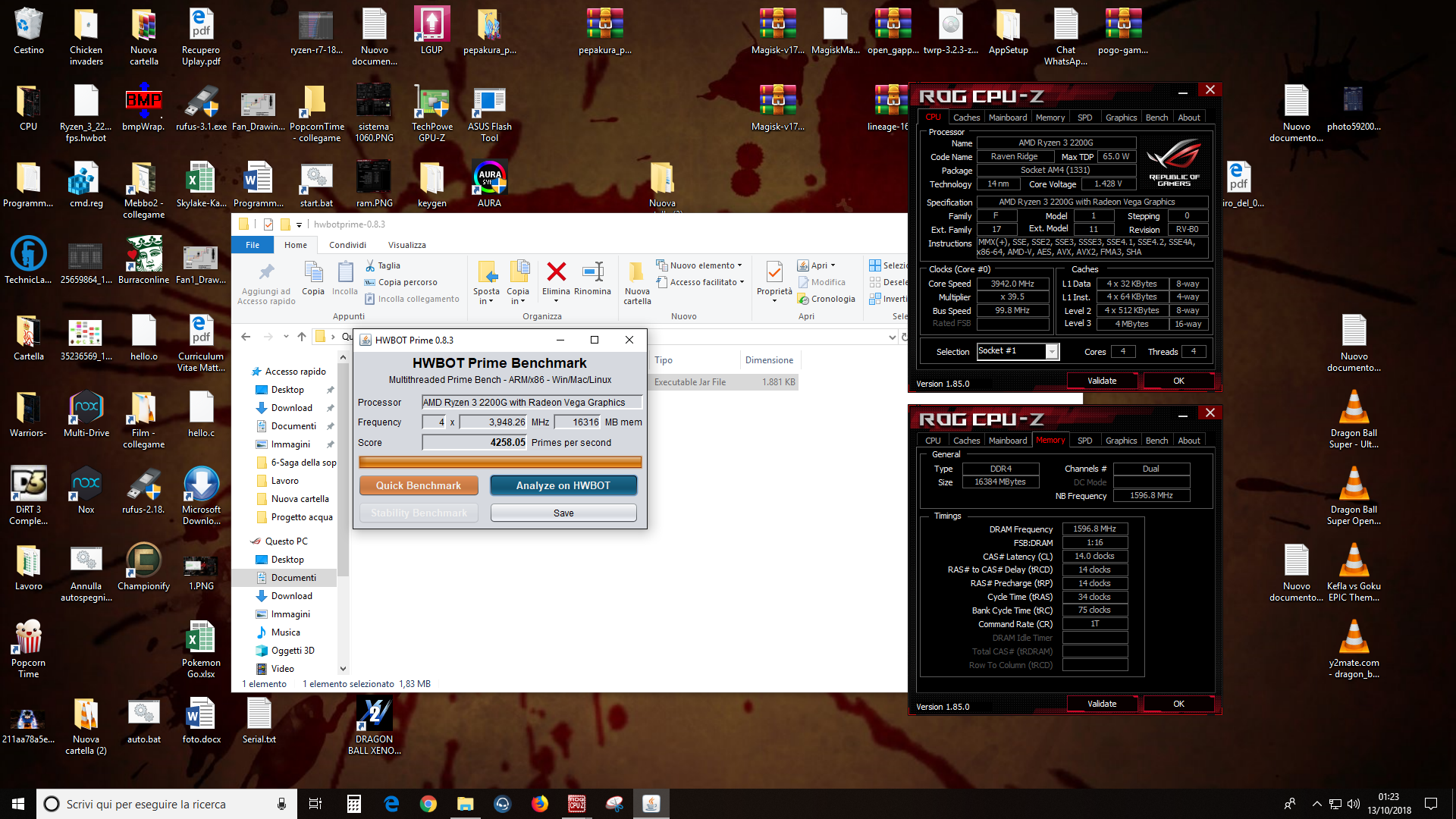The width and height of the screenshot is (1456, 819).
Task: Open the ROG CPU-Z taskbar icon
Action: point(577,804)
